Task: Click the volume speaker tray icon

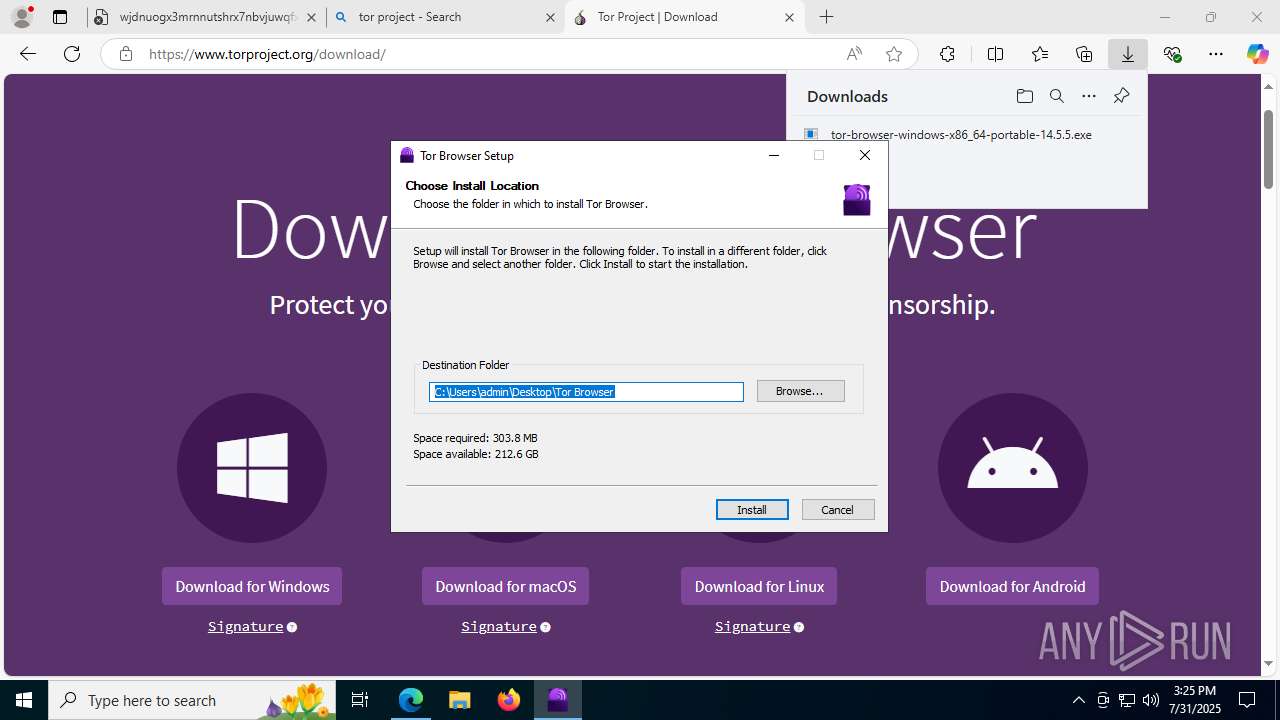Action: 1151,700
